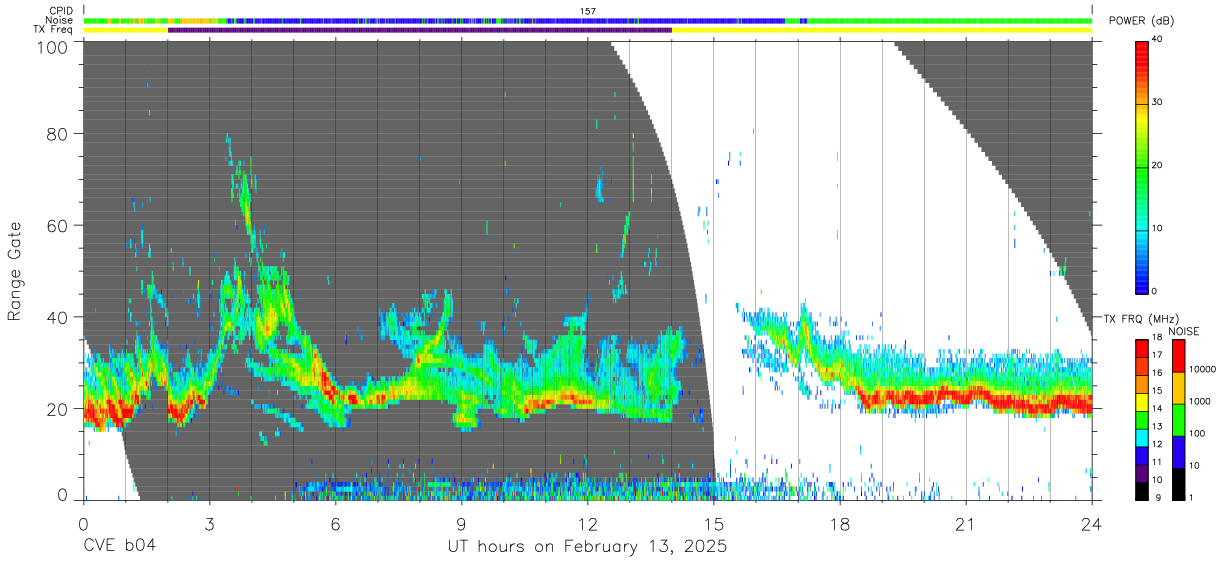Click the 'CPID' row label
The height and width of the screenshot is (567, 1228).
point(62,11)
